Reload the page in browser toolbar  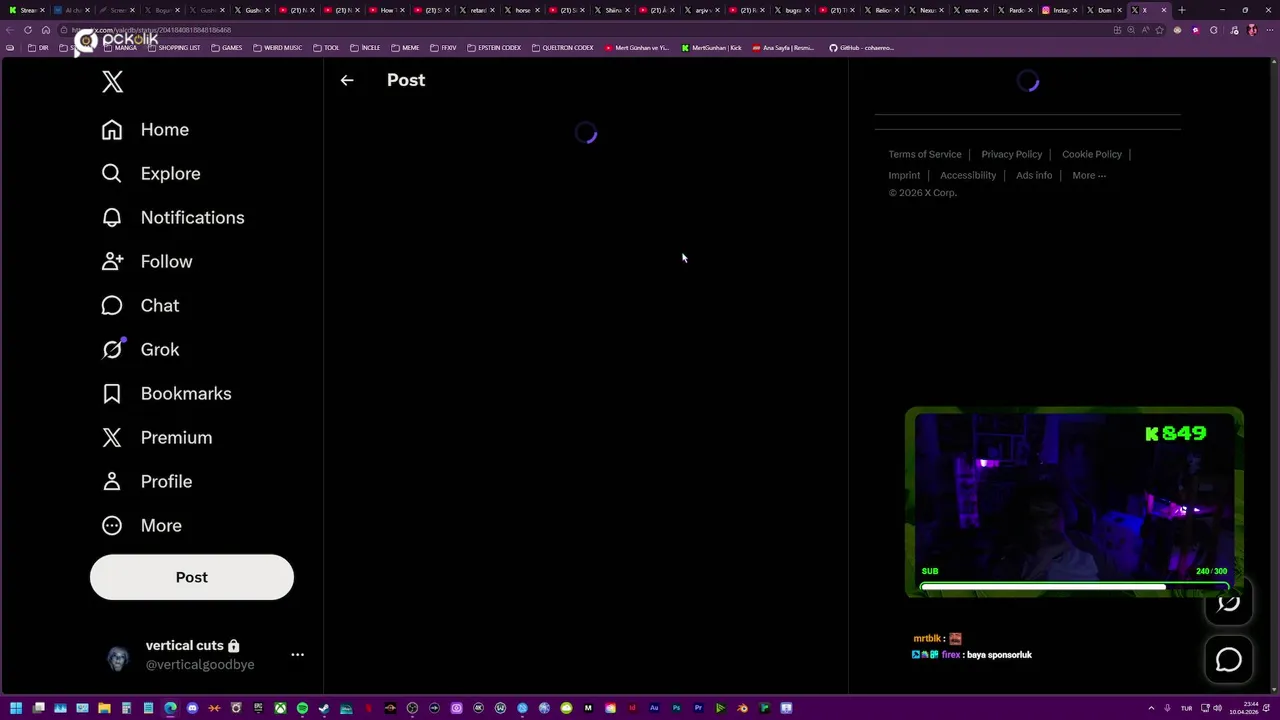tap(27, 30)
